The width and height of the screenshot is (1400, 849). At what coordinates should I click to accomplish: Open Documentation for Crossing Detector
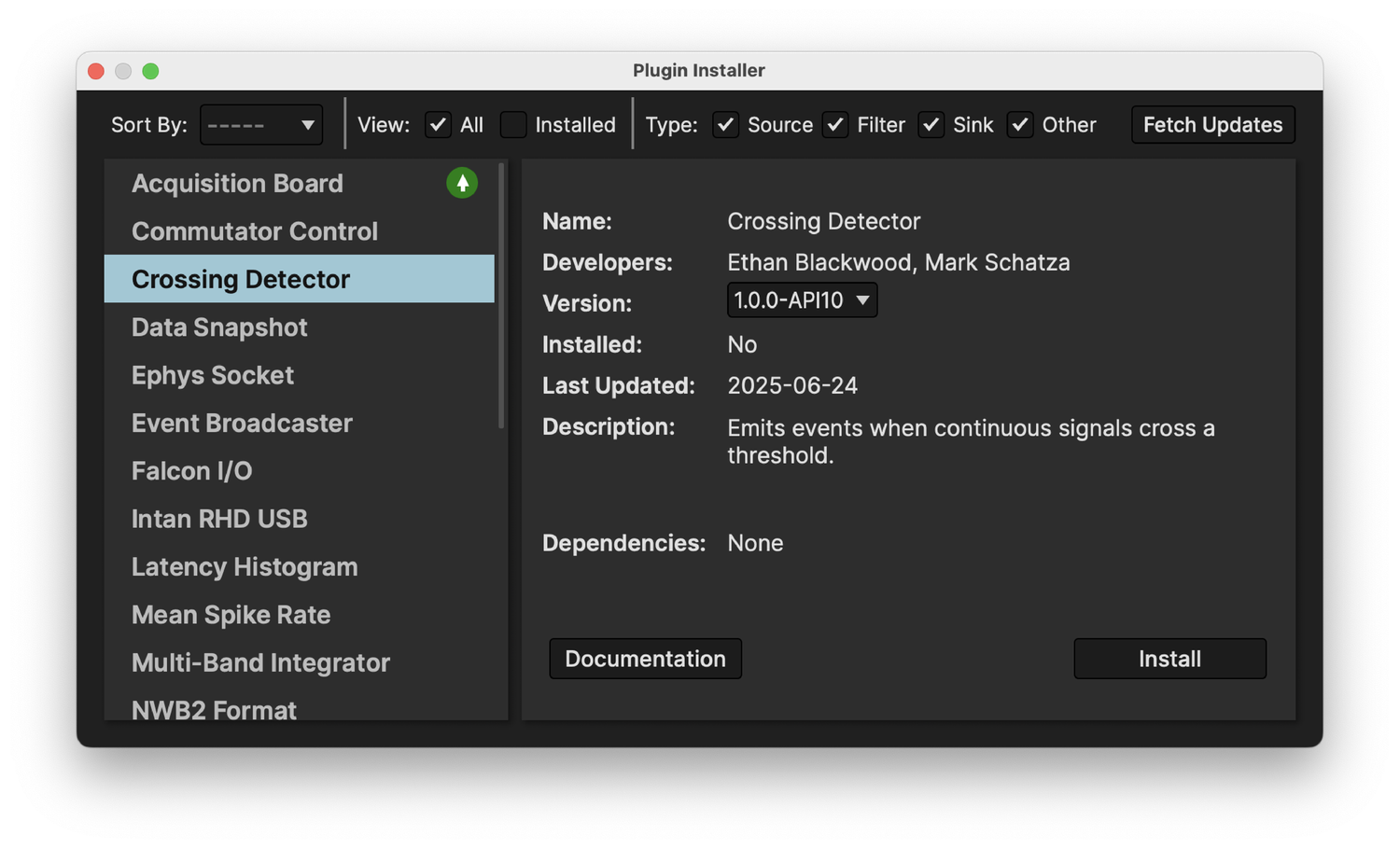coord(645,658)
